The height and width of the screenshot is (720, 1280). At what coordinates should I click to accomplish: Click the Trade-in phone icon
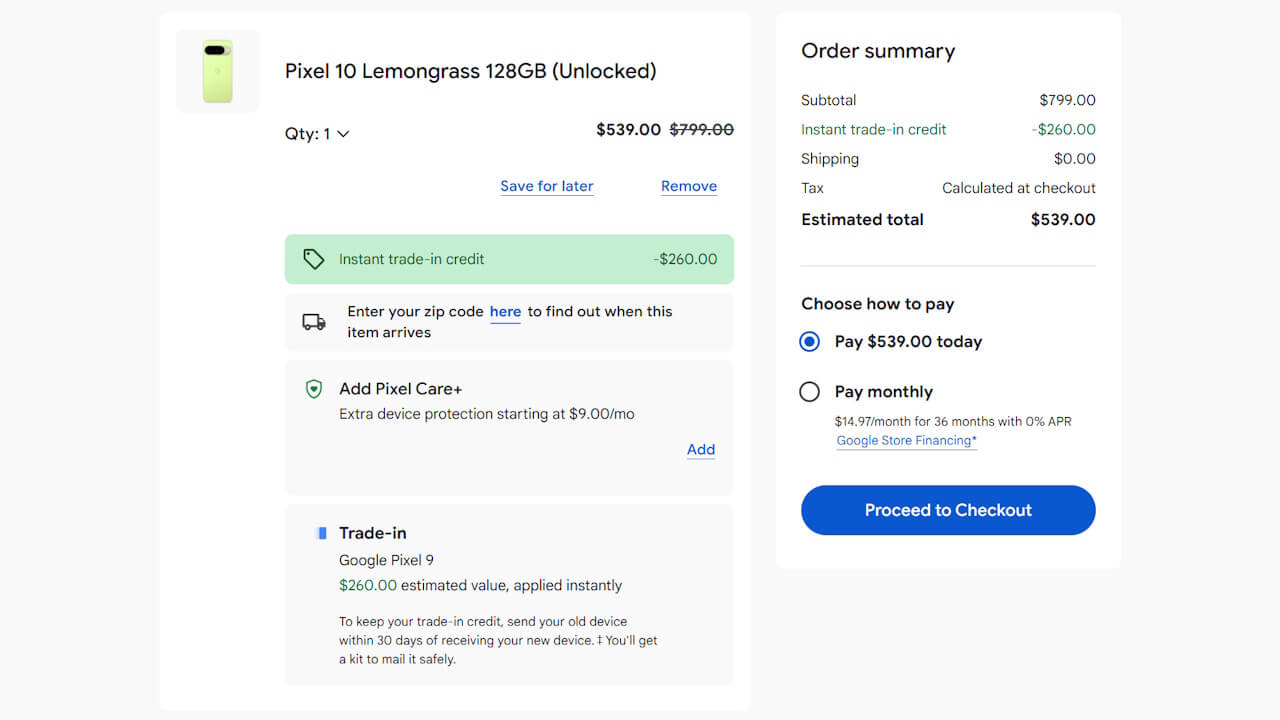[321, 533]
